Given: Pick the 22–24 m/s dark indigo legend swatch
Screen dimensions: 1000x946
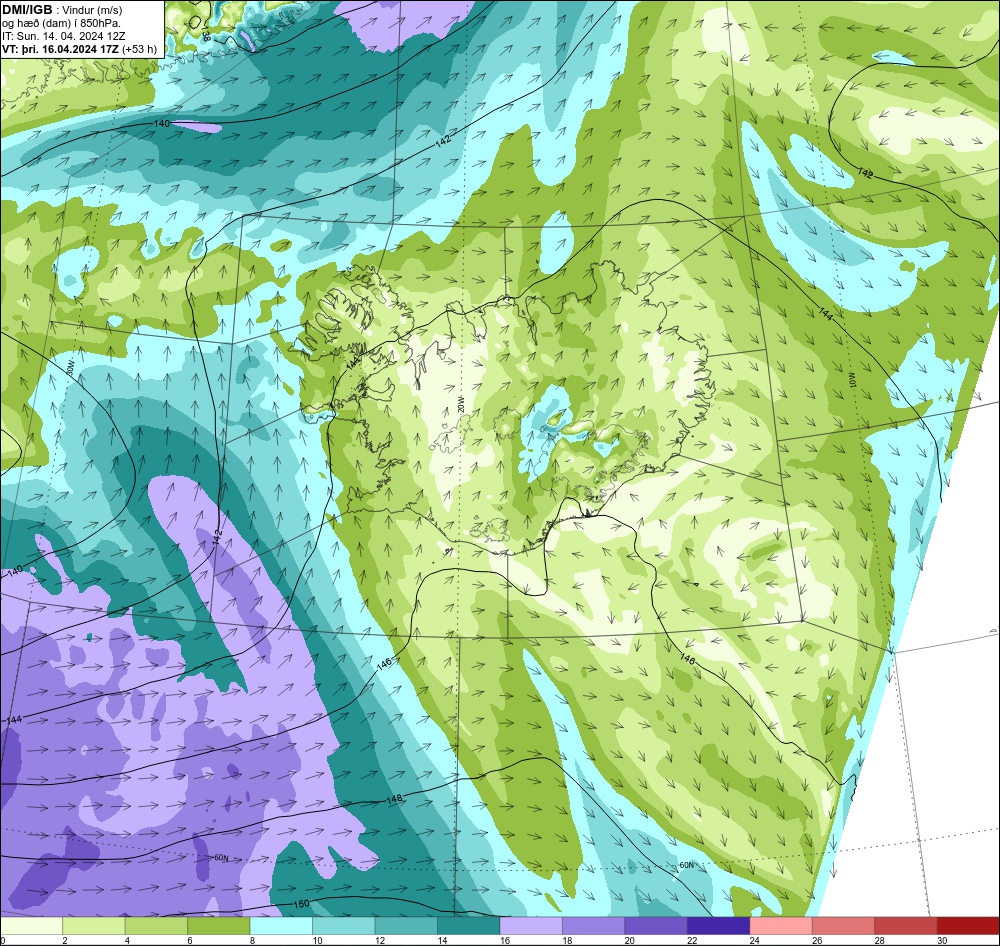Looking at the screenshot, I should [x=719, y=926].
